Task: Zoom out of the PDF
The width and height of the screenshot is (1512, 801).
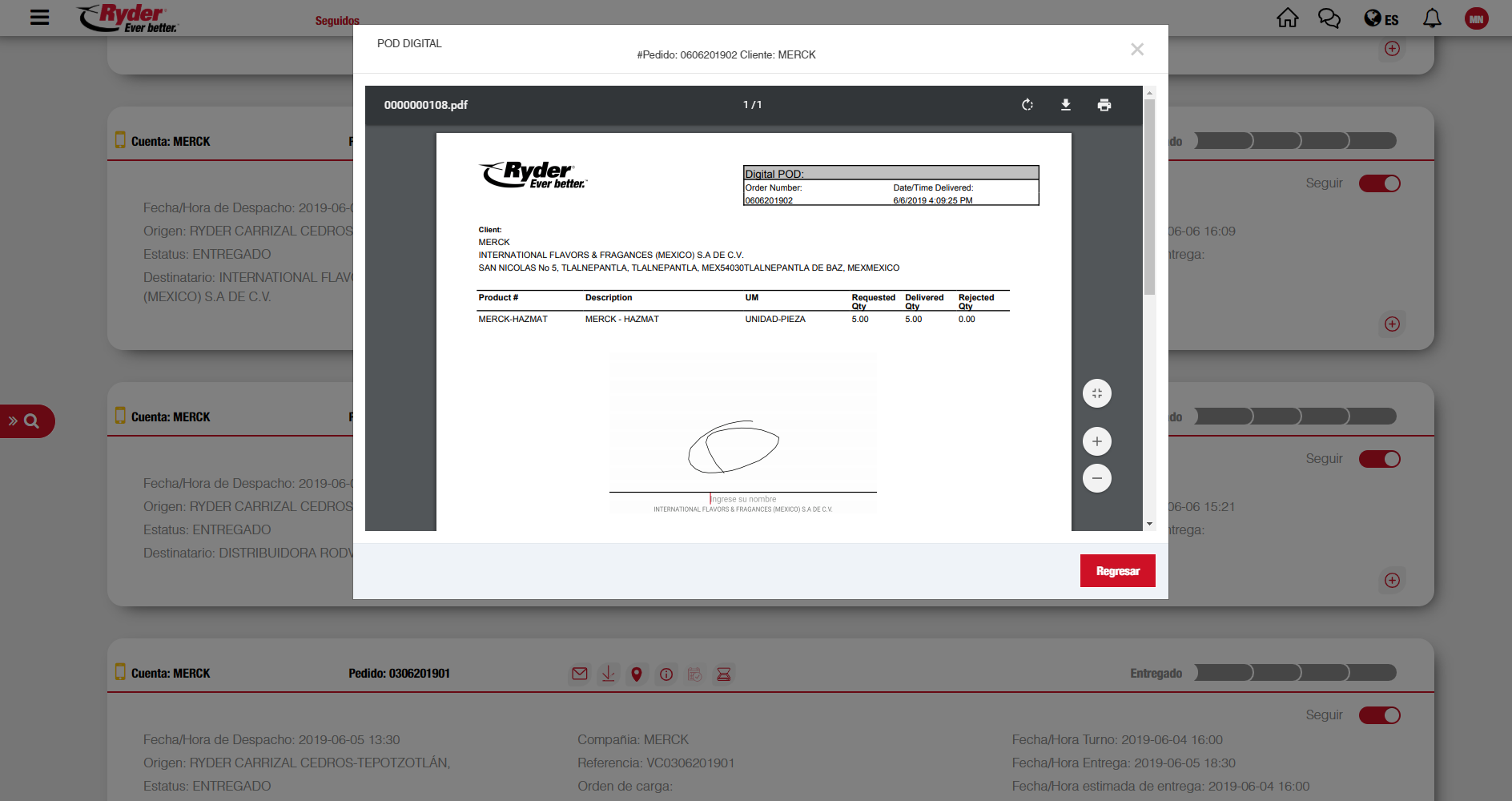Action: [1097, 478]
